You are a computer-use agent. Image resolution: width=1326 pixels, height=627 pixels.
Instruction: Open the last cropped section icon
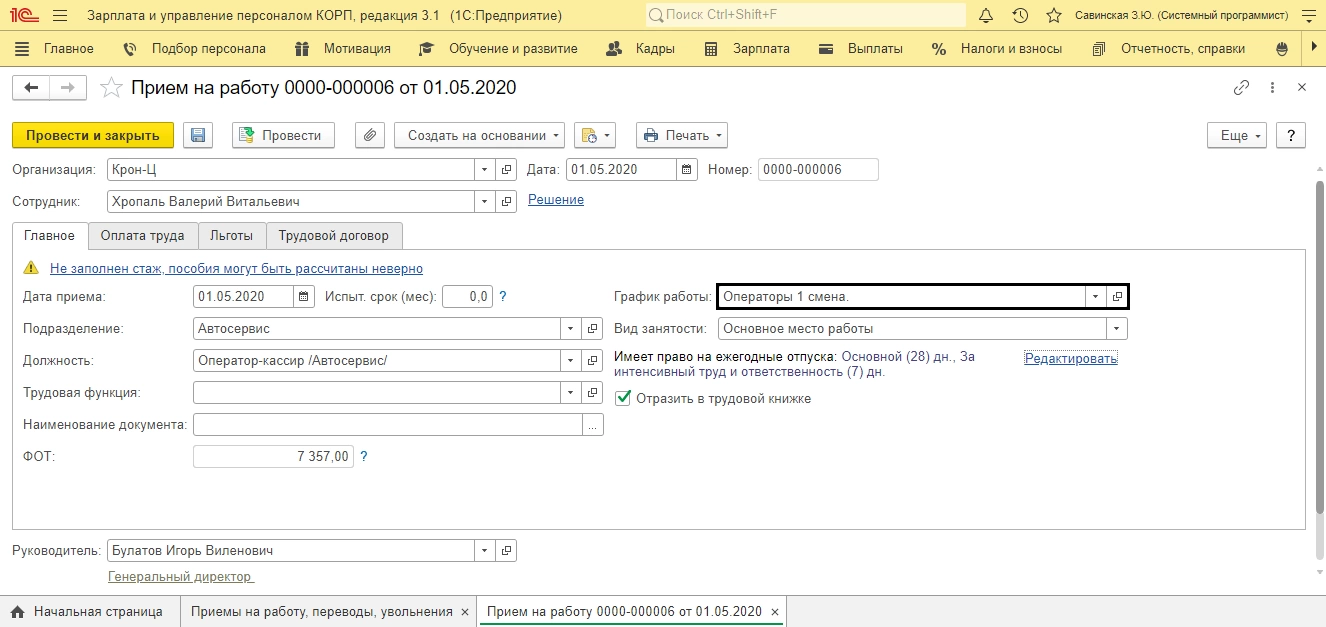point(1283,48)
